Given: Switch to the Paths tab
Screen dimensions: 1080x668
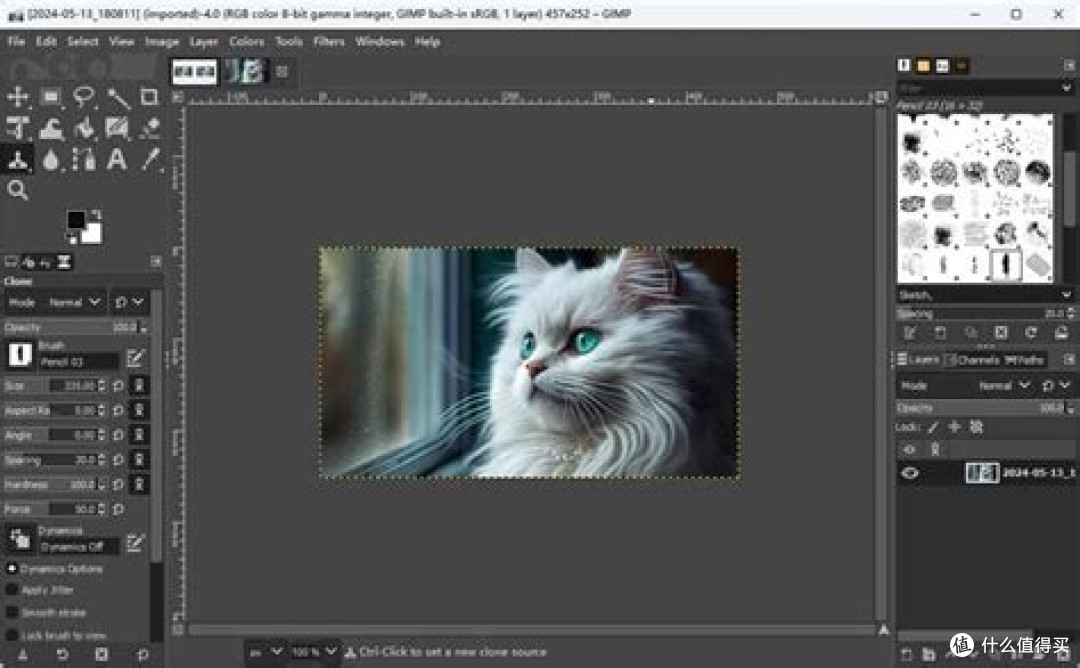Looking at the screenshot, I should (x=1024, y=359).
